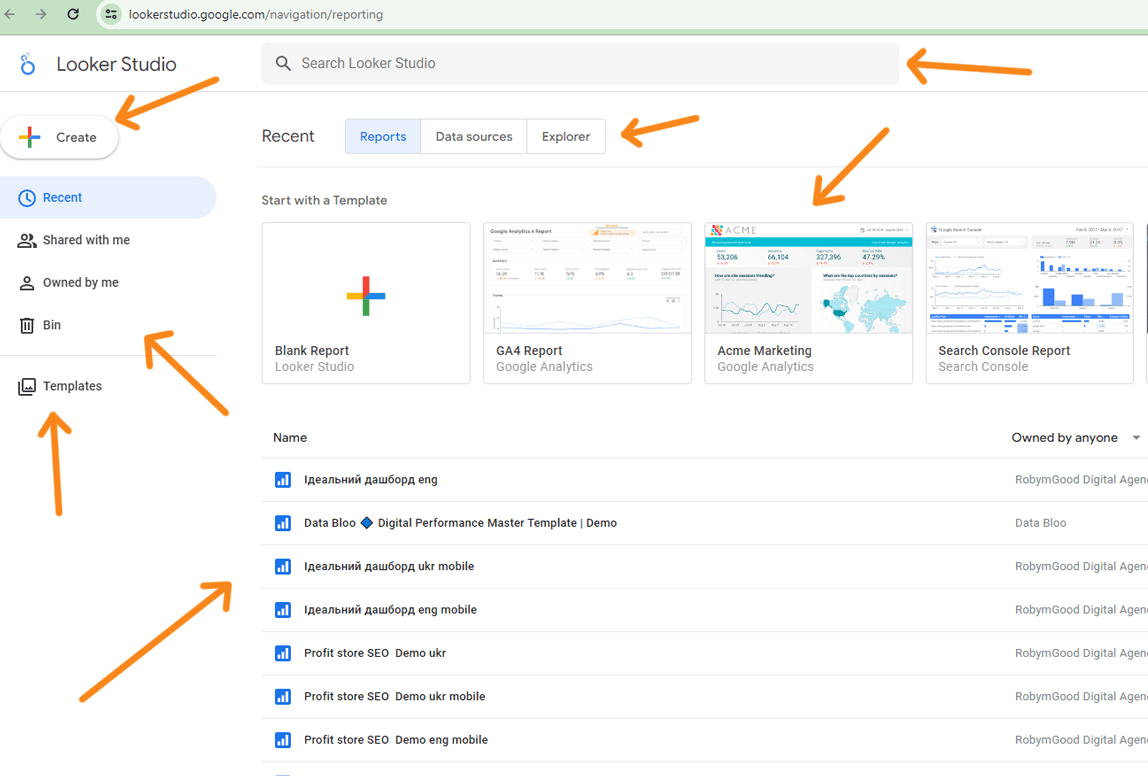Click the people icon for Shared with me
This screenshot has height=776, width=1148.
click(x=27, y=240)
